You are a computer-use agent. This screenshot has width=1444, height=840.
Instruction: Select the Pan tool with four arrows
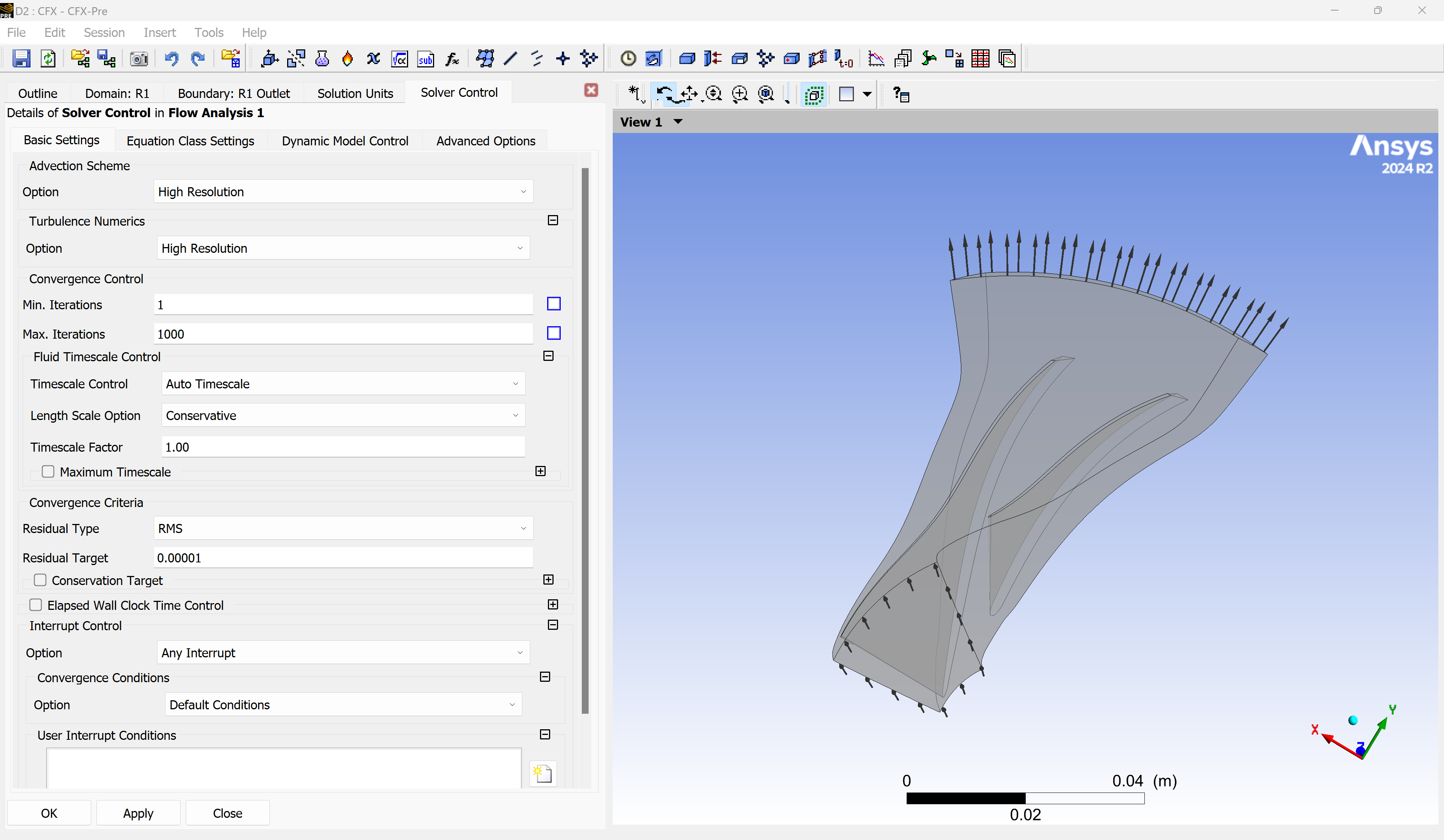(x=689, y=94)
